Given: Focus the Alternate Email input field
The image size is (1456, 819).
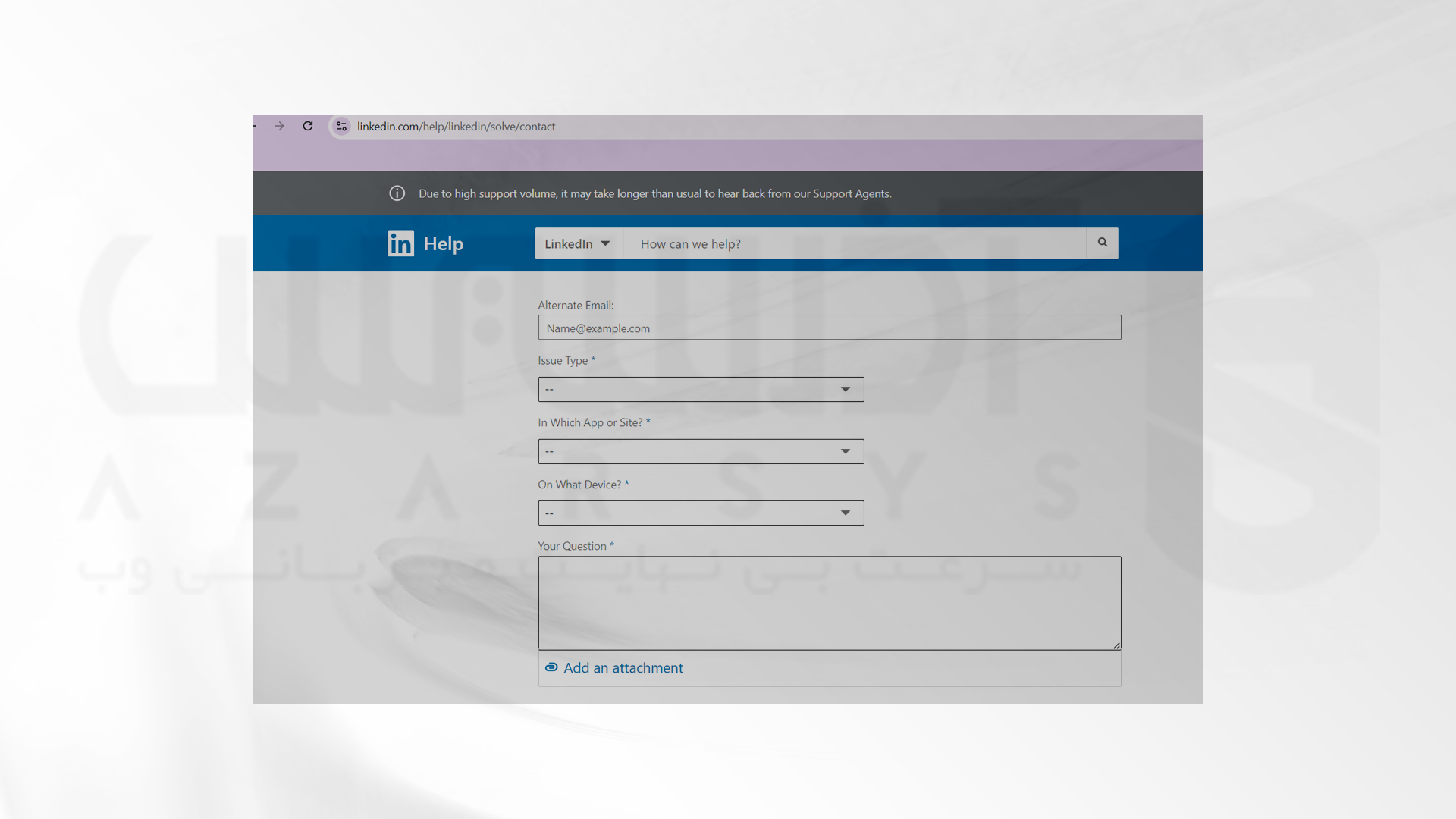Looking at the screenshot, I should (x=830, y=328).
